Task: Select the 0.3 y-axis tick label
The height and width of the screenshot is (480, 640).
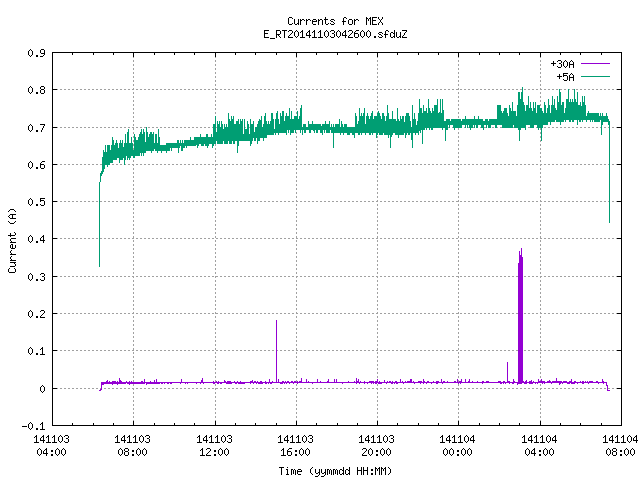Action: point(36,277)
